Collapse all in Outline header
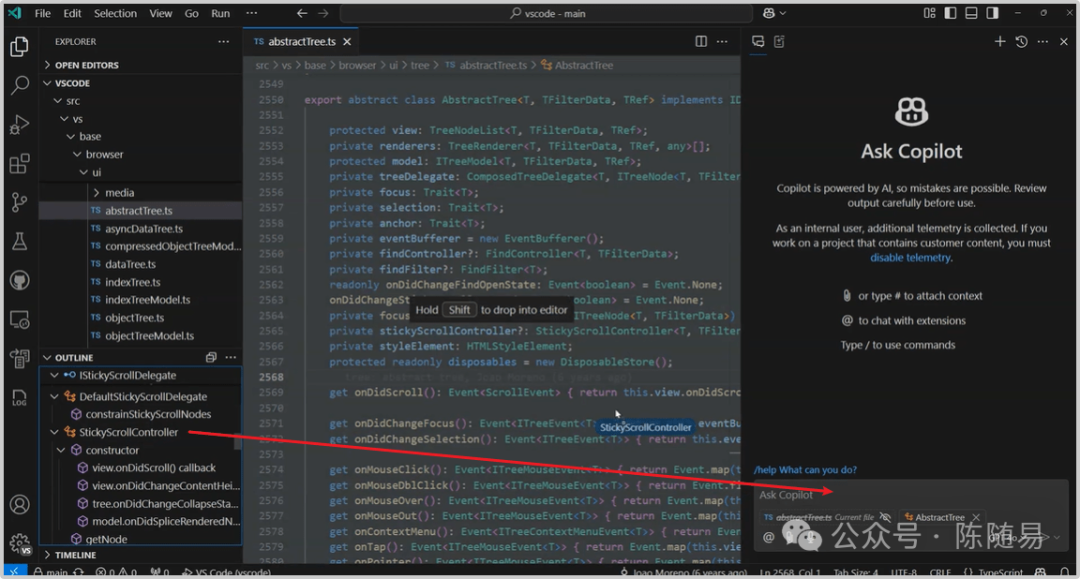 point(211,357)
